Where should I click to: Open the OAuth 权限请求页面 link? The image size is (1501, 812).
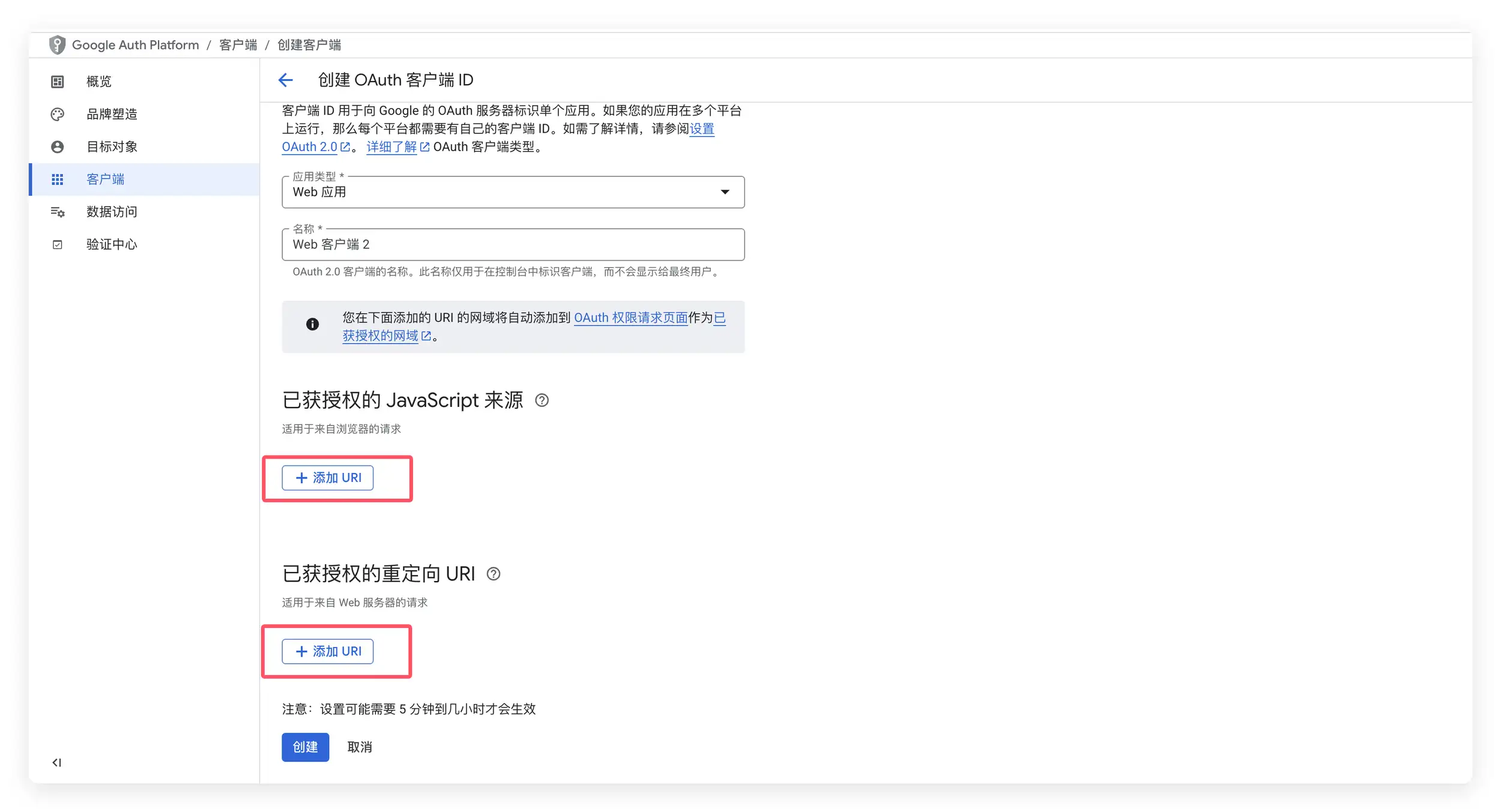coord(632,317)
